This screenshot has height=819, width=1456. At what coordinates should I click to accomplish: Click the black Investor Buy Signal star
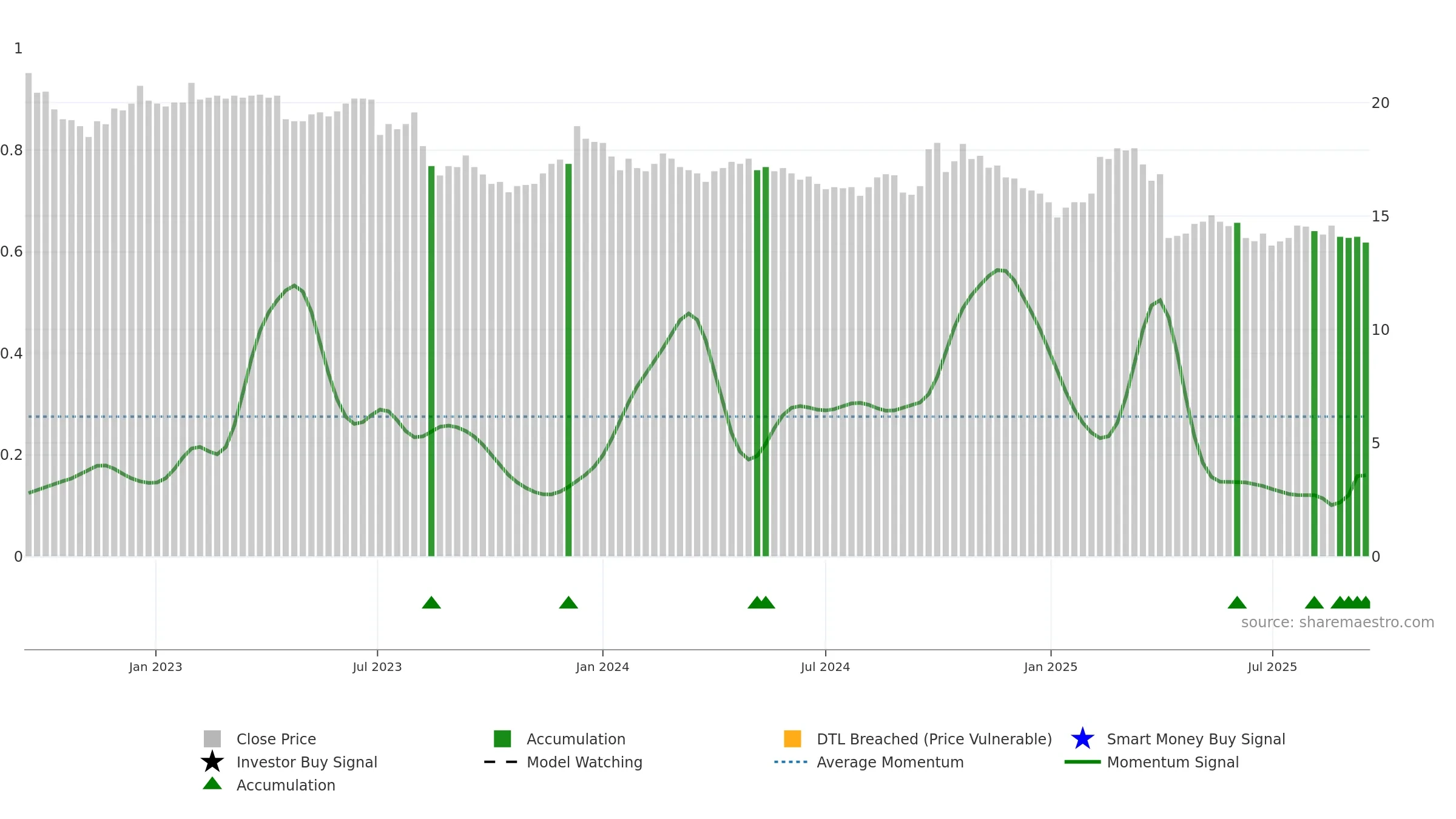[x=212, y=762]
